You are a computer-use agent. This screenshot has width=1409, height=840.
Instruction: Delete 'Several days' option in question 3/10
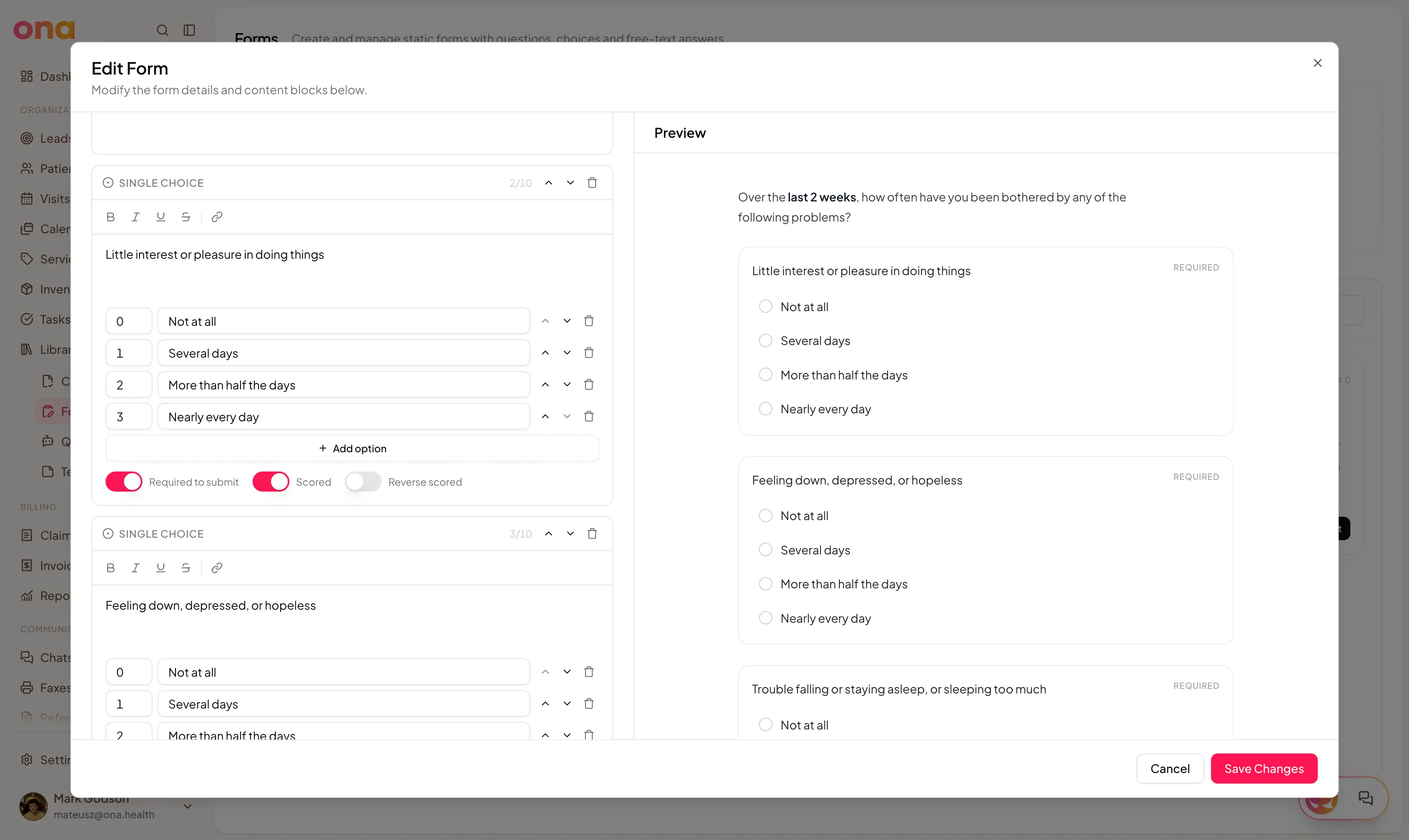point(589,703)
